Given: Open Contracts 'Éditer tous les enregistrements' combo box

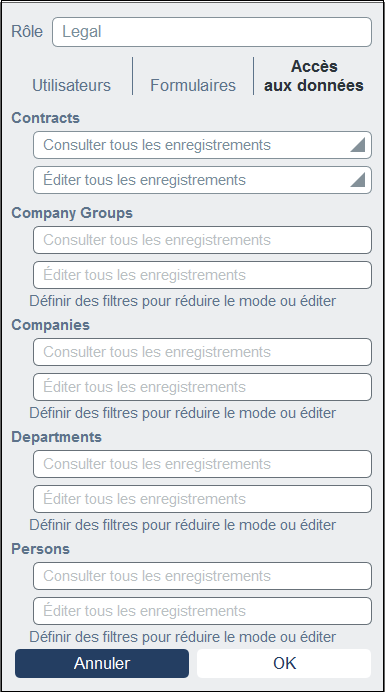Looking at the screenshot, I should click(202, 180).
